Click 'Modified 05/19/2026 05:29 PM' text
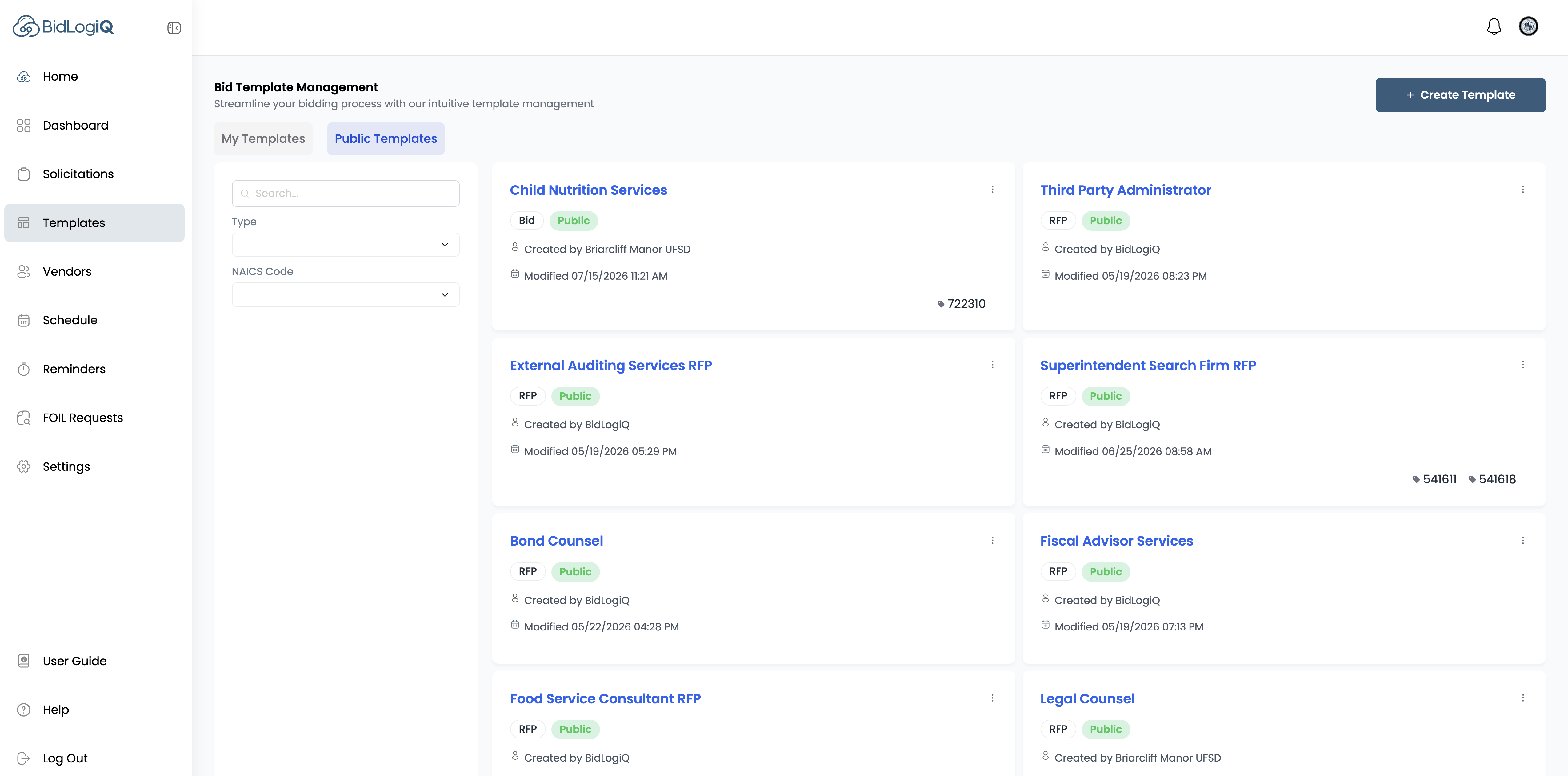 tap(600, 452)
